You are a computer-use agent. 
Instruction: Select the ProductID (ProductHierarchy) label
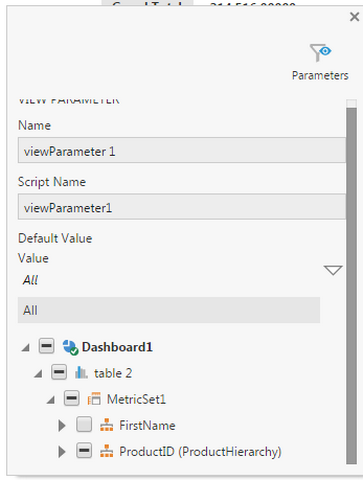click(200, 452)
